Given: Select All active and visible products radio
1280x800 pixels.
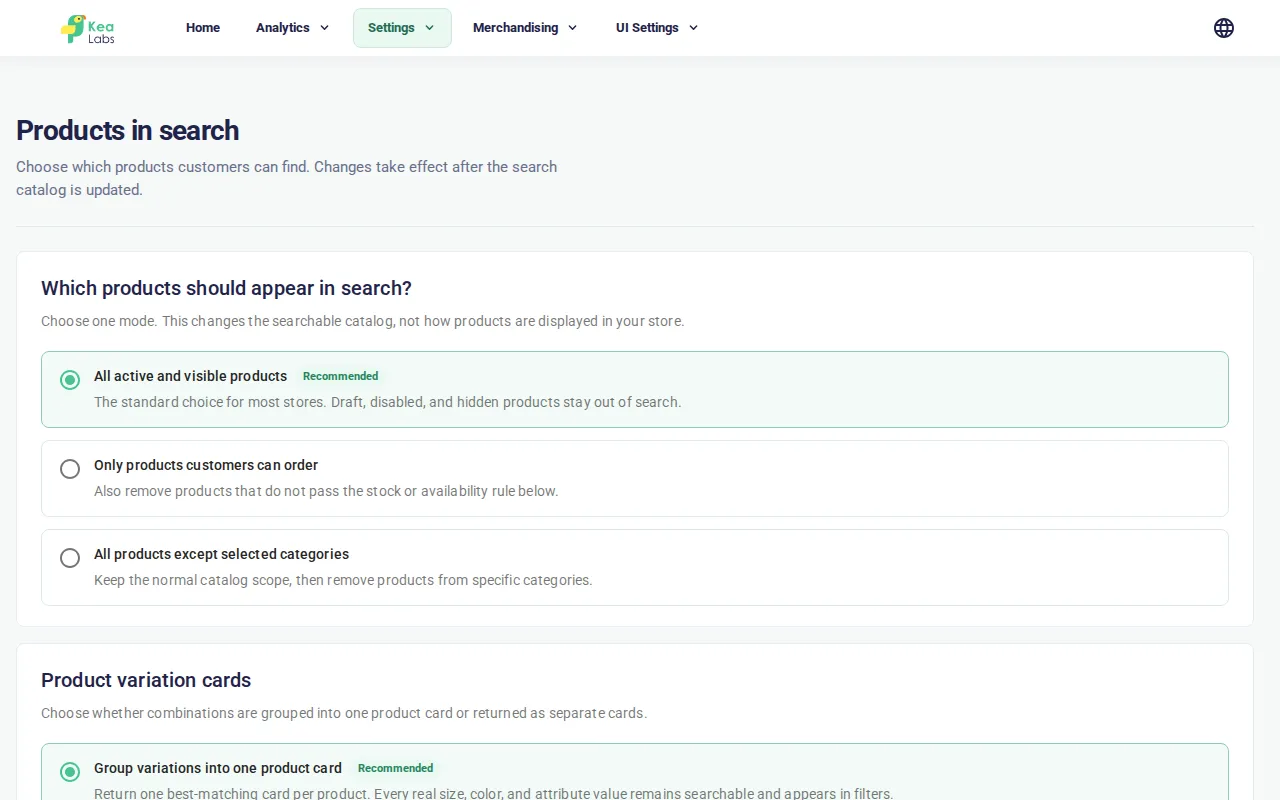Looking at the screenshot, I should pyautogui.click(x=70, y=380).
